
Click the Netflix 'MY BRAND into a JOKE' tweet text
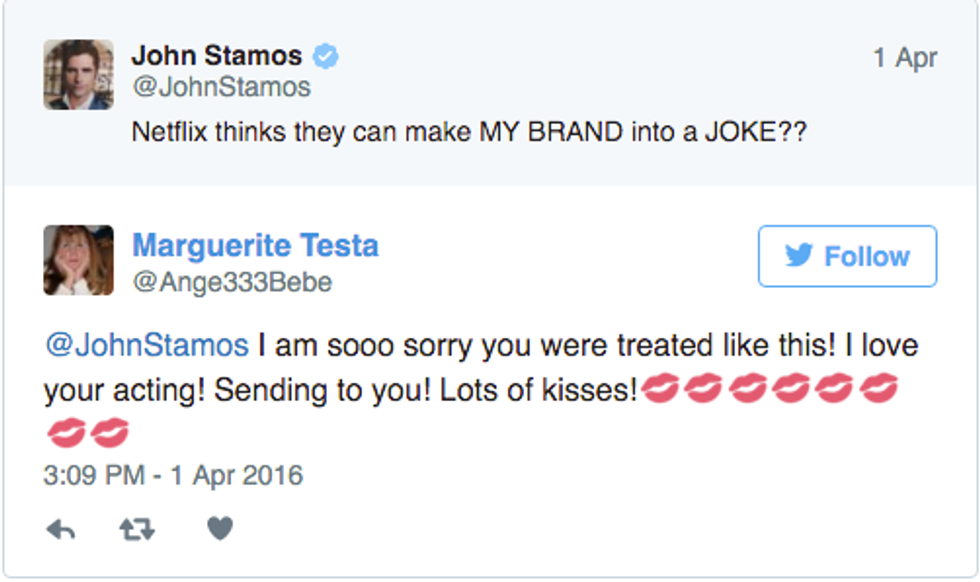[x=469, y=133]
